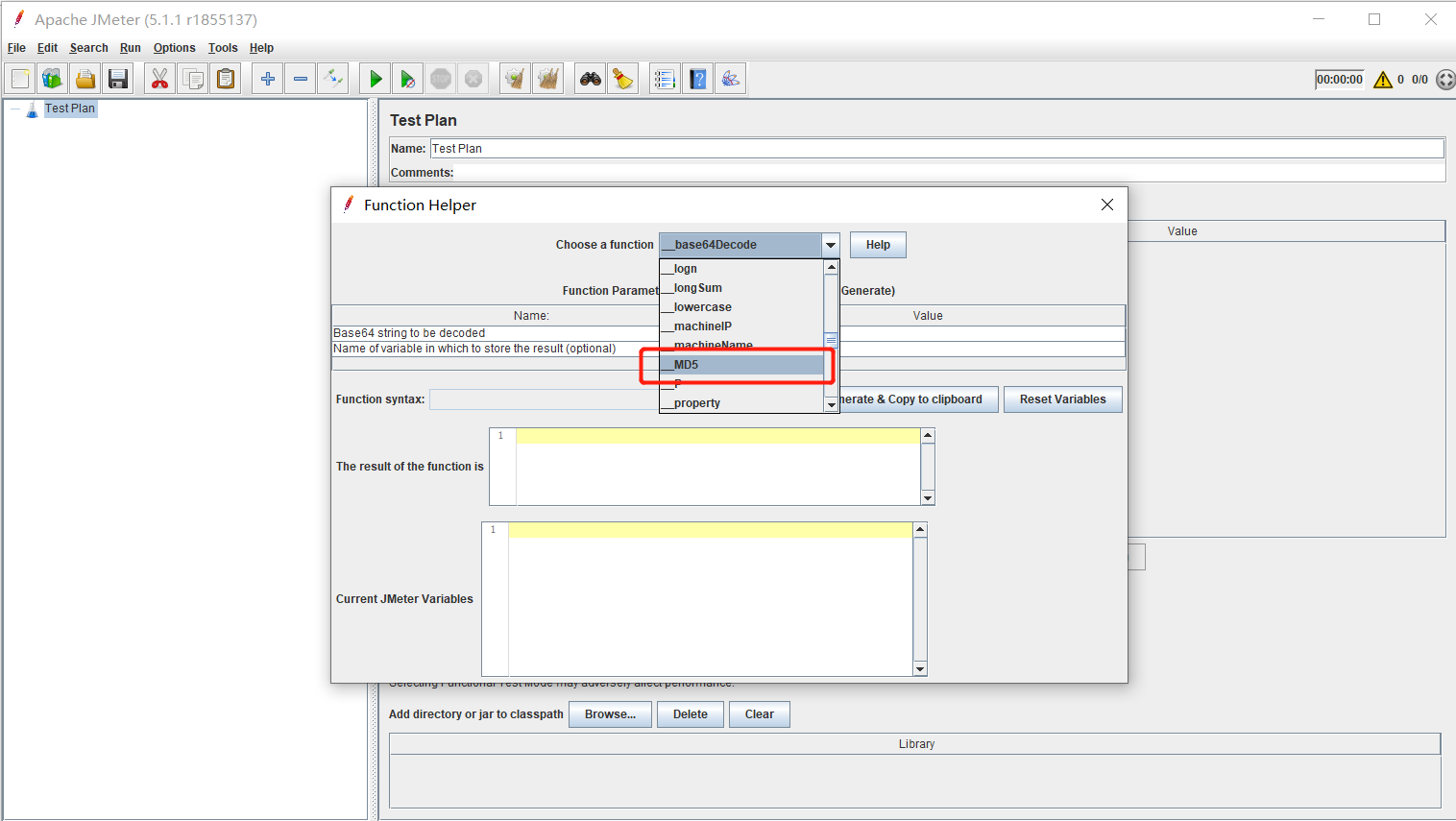Create a new test plan via toolbar icon
The height and width of the screenshot is (821, 1456).
(x=20, y=79)
